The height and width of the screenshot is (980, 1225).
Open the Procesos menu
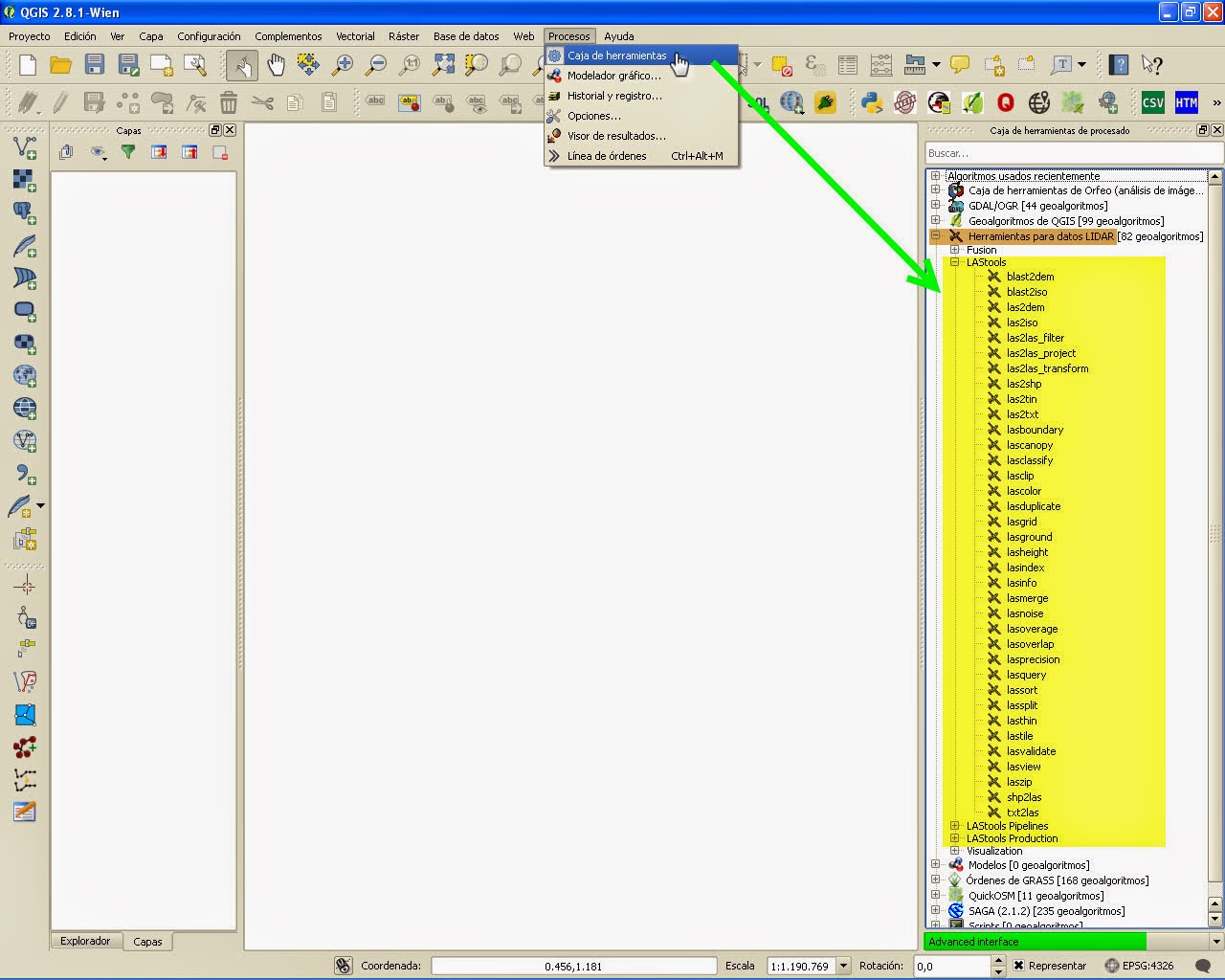pyautogui.click(x=568, y=35)
